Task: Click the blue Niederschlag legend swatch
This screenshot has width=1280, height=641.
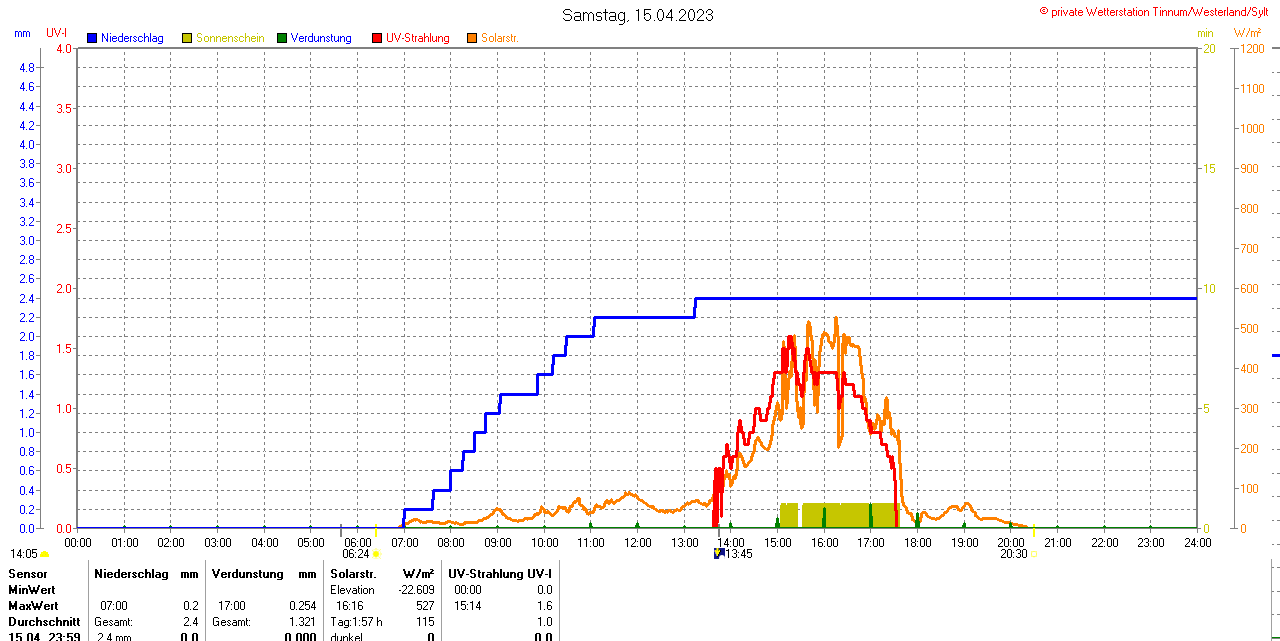Action: pos(93,38)
